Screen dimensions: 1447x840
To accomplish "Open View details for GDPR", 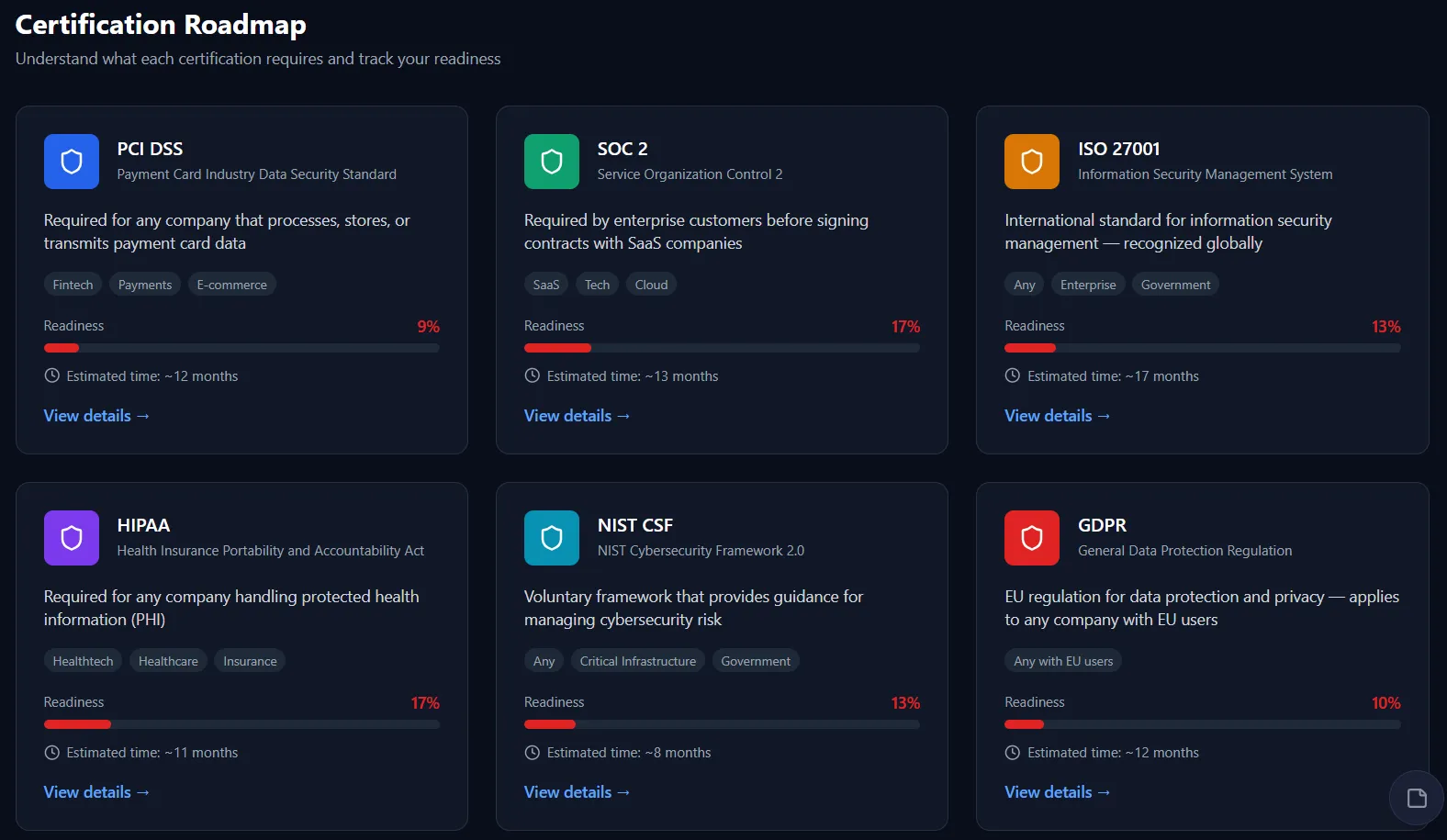I will tap(1057, 792).
